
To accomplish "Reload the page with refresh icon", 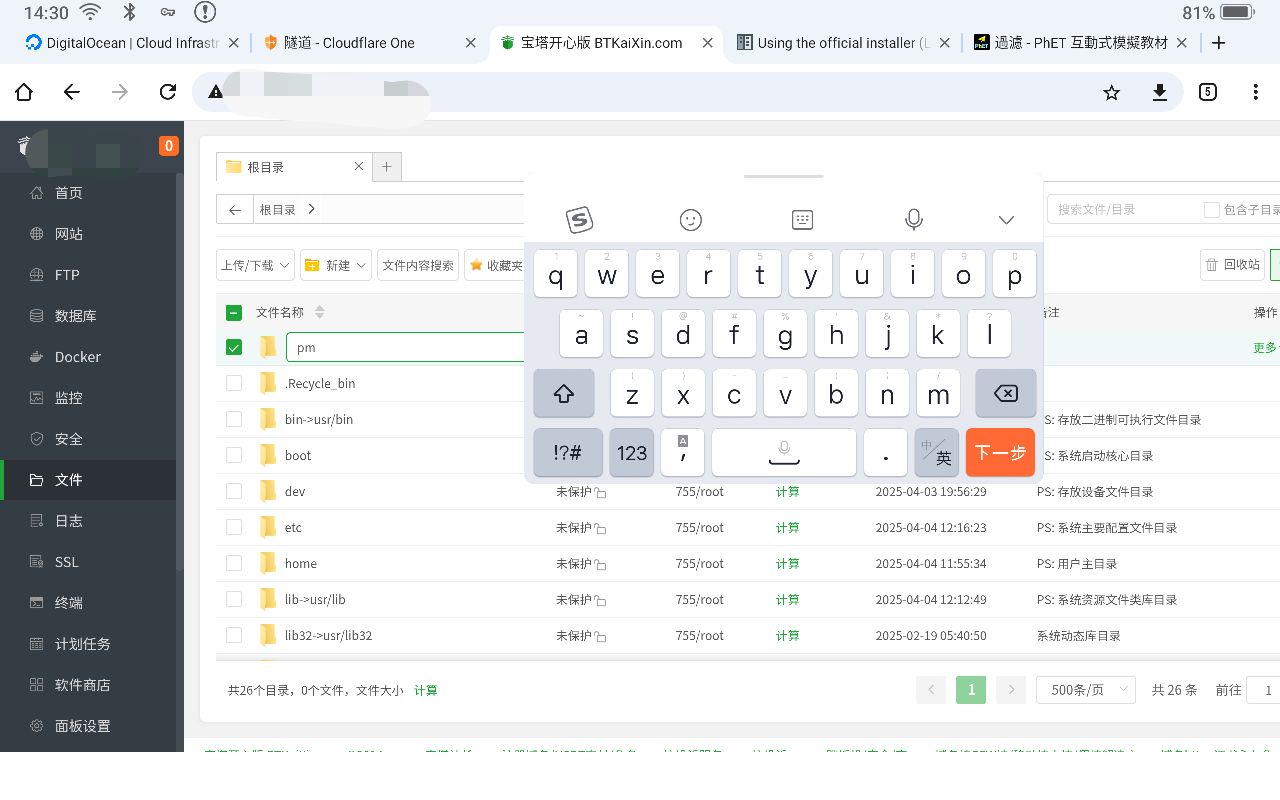I will point(168,92).
